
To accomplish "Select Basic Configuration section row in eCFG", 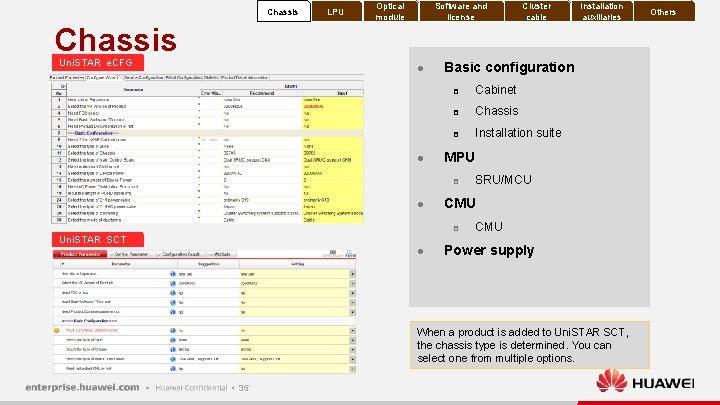I will pos(207,133).
